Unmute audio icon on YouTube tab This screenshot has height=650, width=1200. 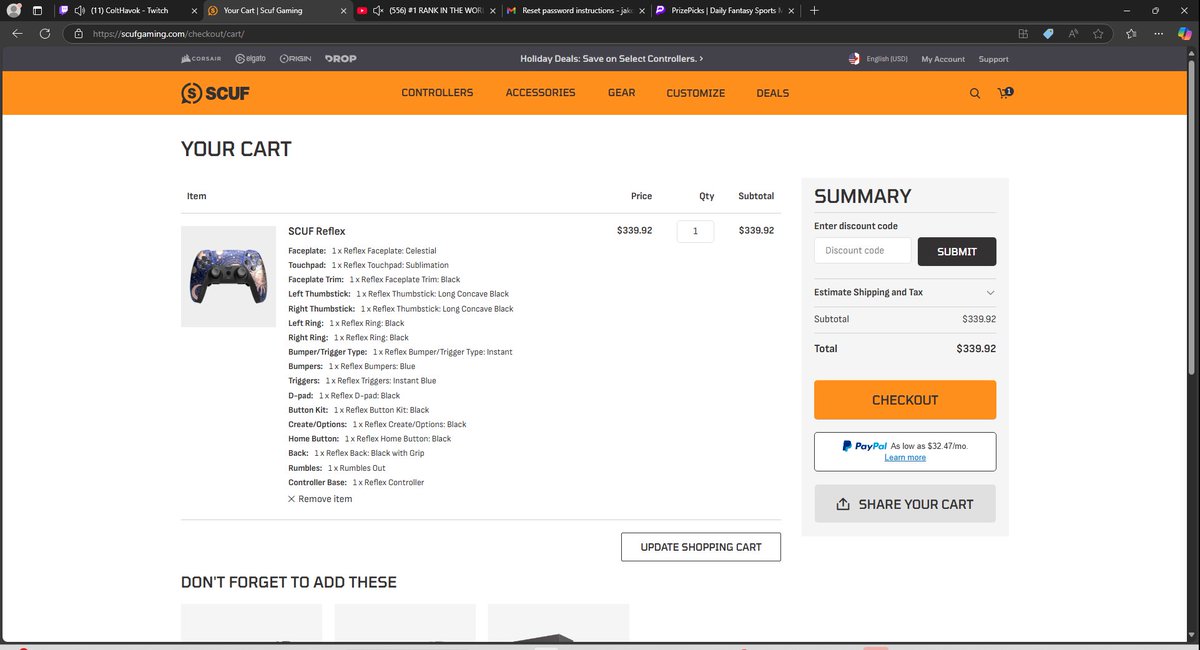tap(378, 10)
